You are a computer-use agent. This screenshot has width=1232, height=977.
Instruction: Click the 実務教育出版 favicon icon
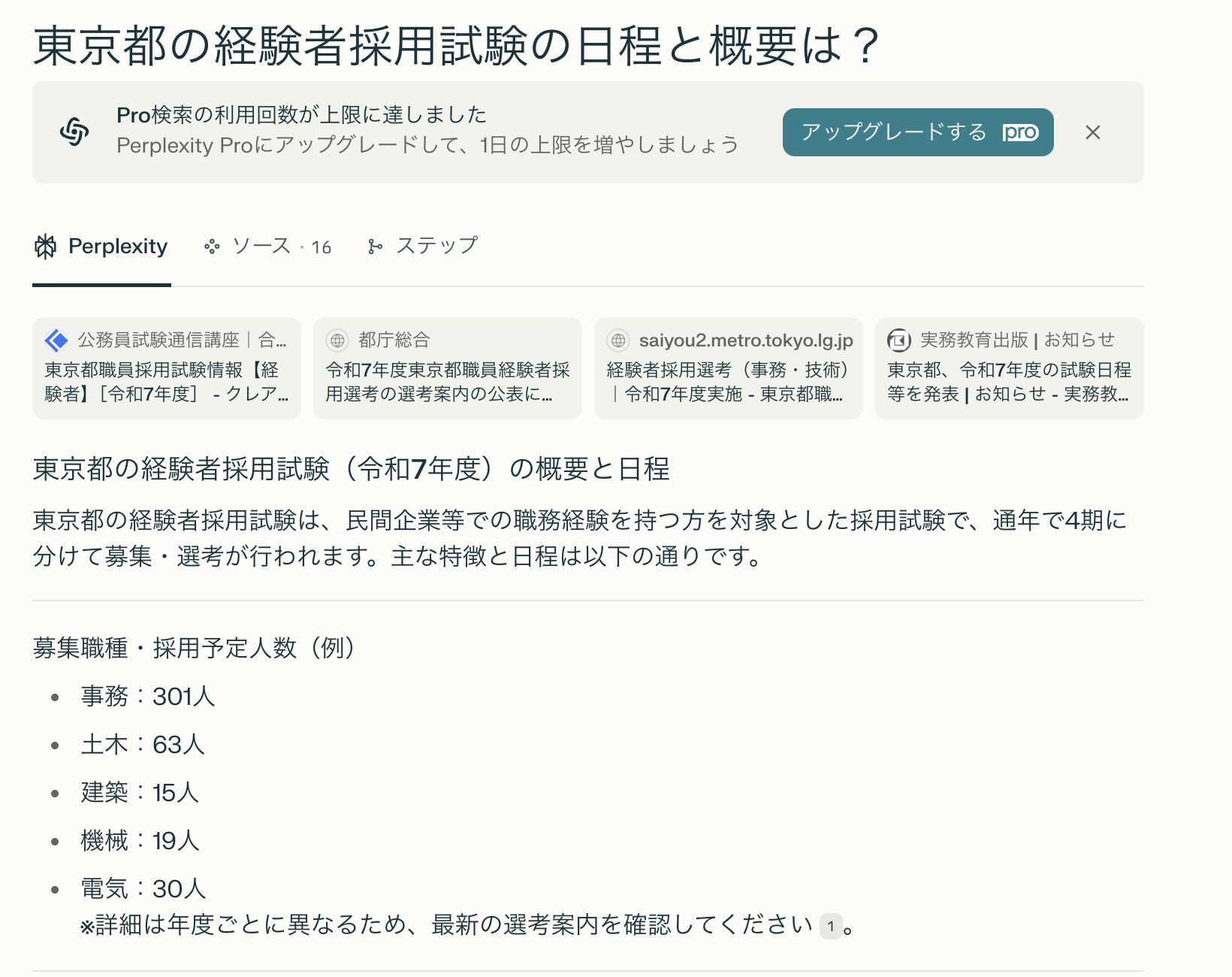899,340
